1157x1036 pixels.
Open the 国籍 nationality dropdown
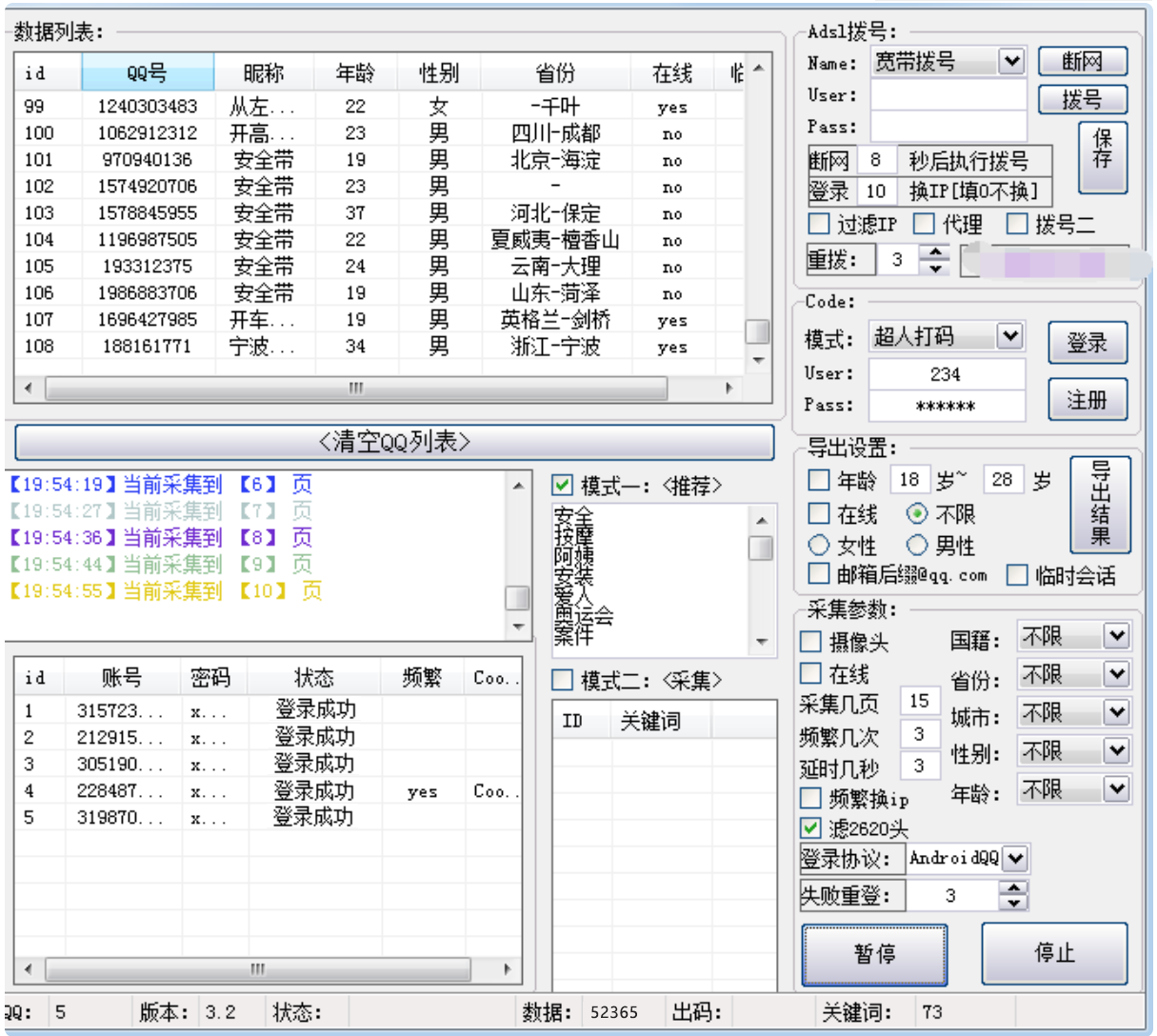tap(1116, 636)
